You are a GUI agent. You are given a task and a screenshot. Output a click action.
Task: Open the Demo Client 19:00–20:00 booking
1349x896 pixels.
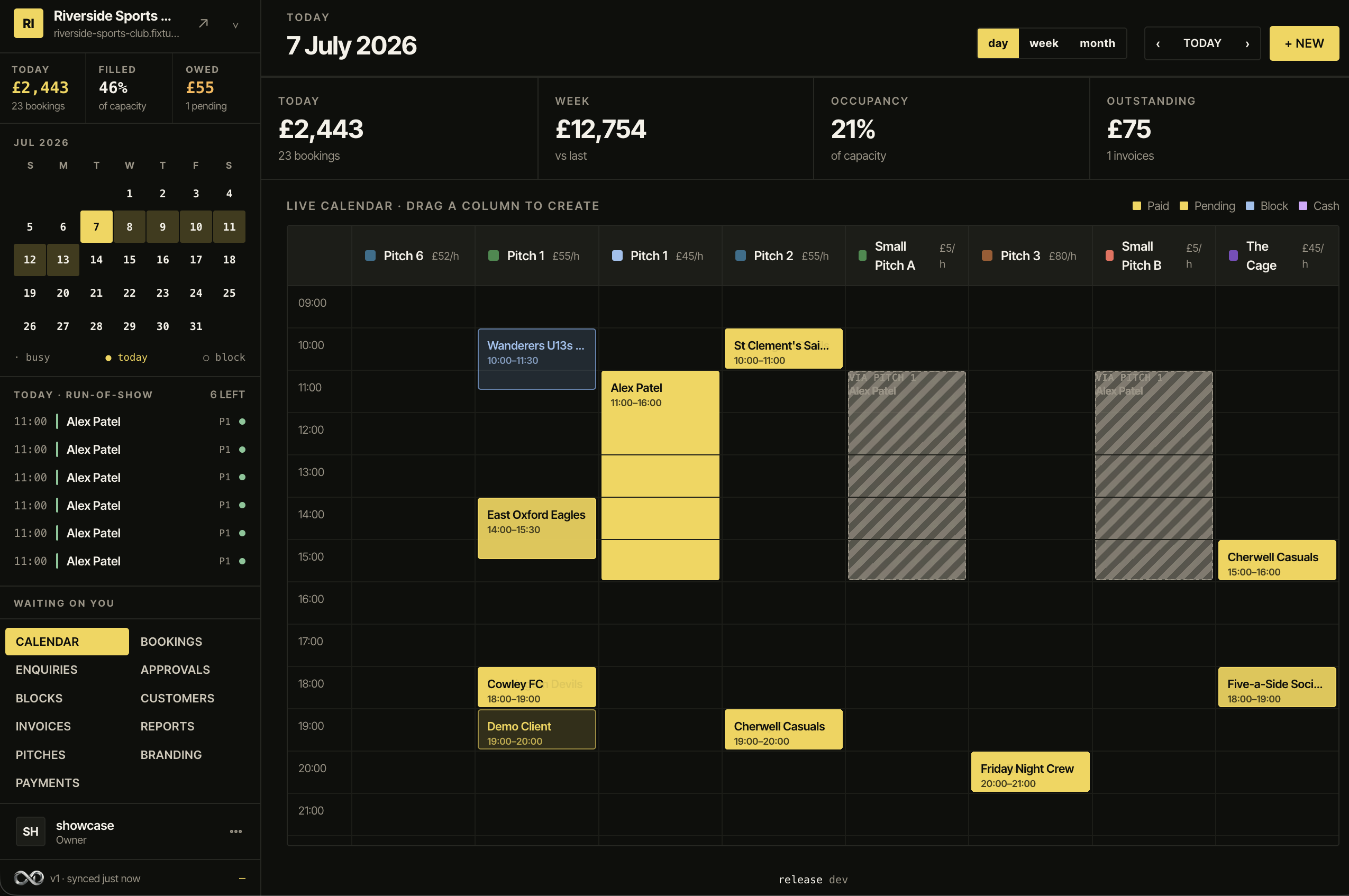536,729
